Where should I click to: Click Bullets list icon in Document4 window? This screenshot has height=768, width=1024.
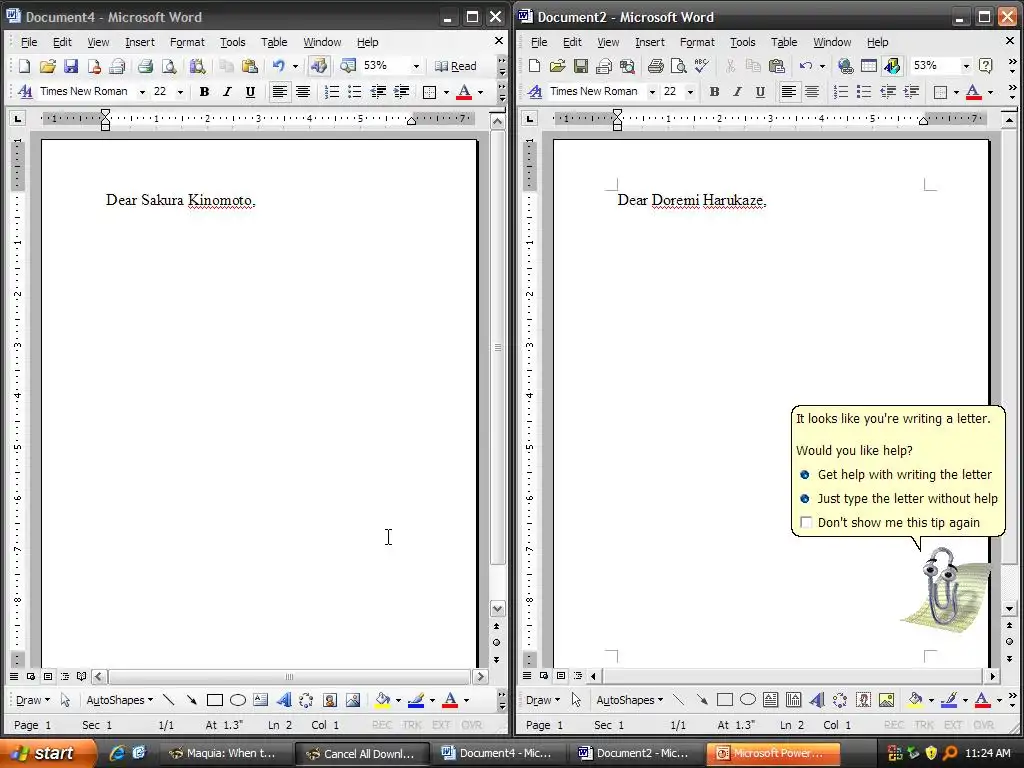coord(355,91)
